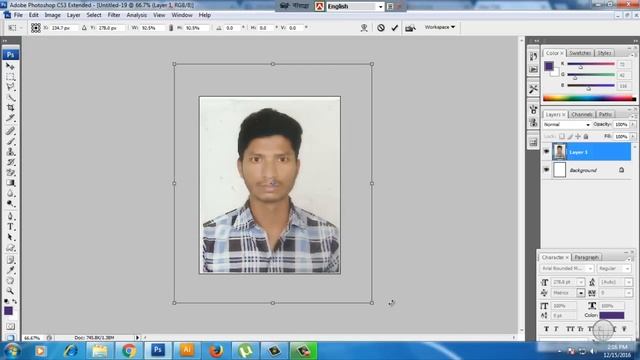Click the color spectrum ramp bar
This screenshot has height=360, width=640.
[589, 98]
